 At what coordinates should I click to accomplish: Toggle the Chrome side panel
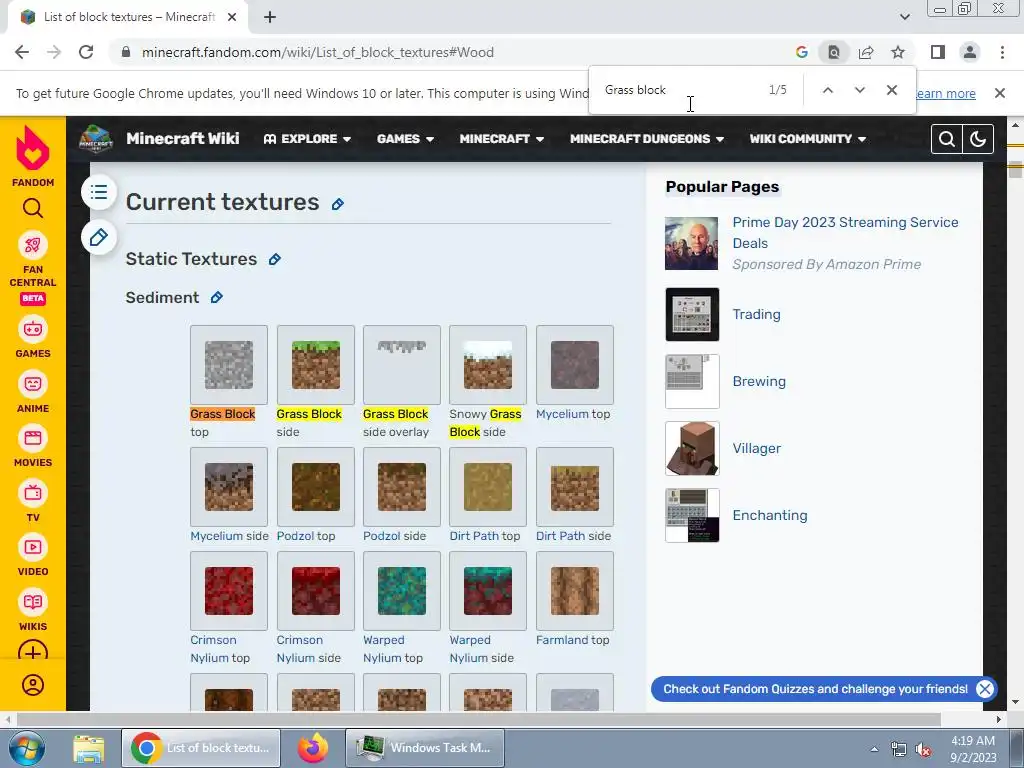938,52
